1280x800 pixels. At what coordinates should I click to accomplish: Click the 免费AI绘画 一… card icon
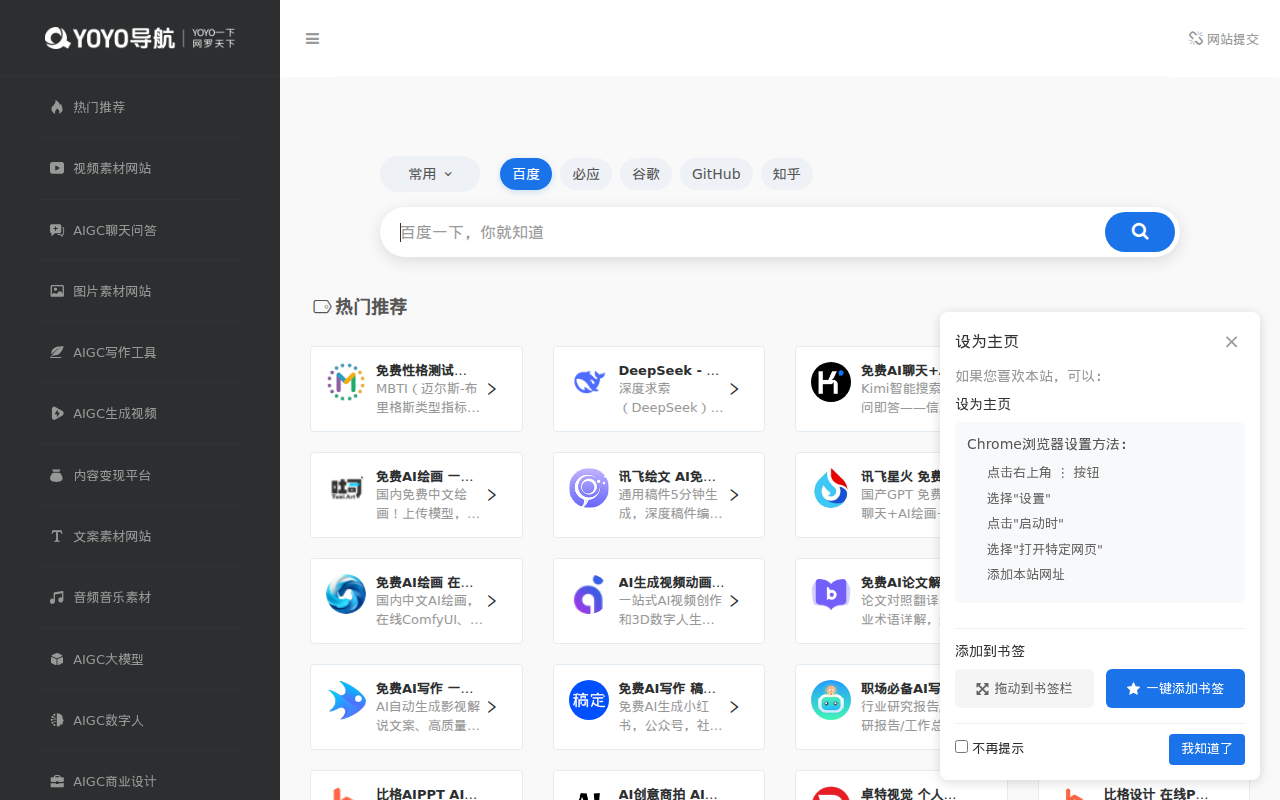pyautogui.click(x=346, y=488)
